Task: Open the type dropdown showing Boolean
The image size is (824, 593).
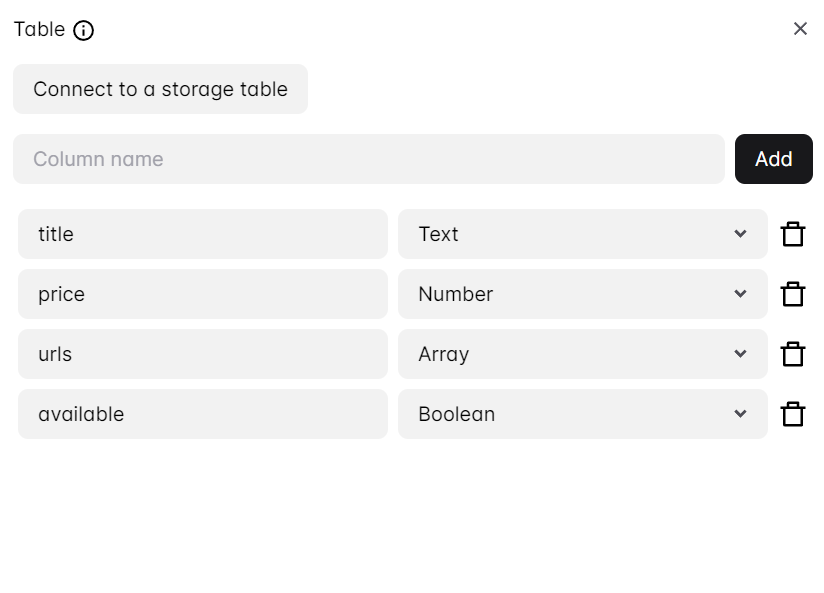Action: click(582, 414)
